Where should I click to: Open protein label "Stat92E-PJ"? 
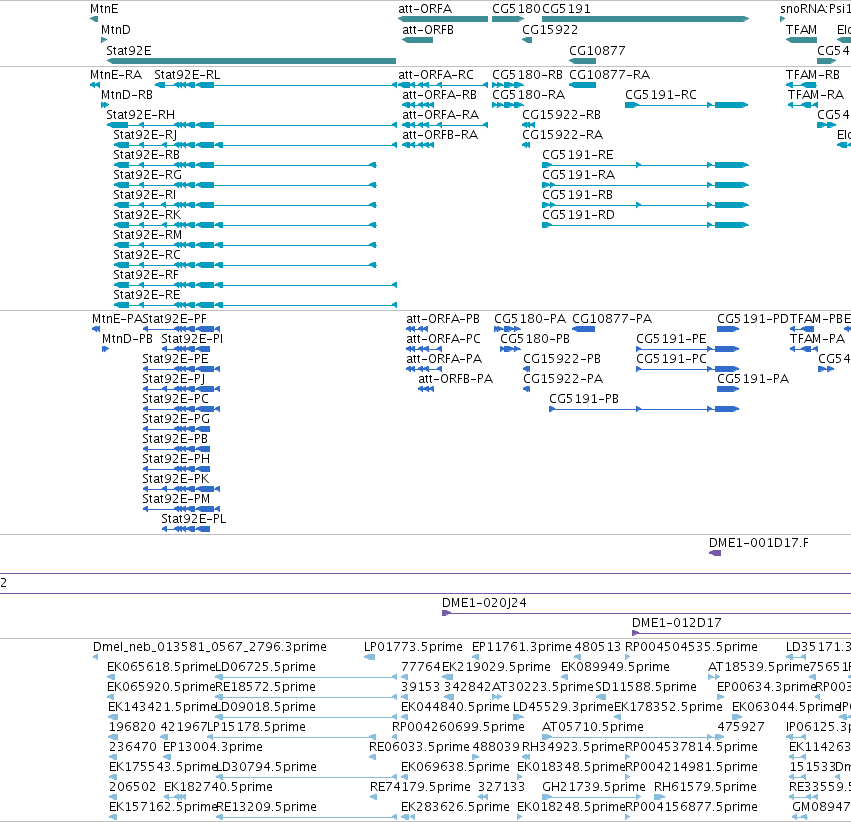coord(174,379)
